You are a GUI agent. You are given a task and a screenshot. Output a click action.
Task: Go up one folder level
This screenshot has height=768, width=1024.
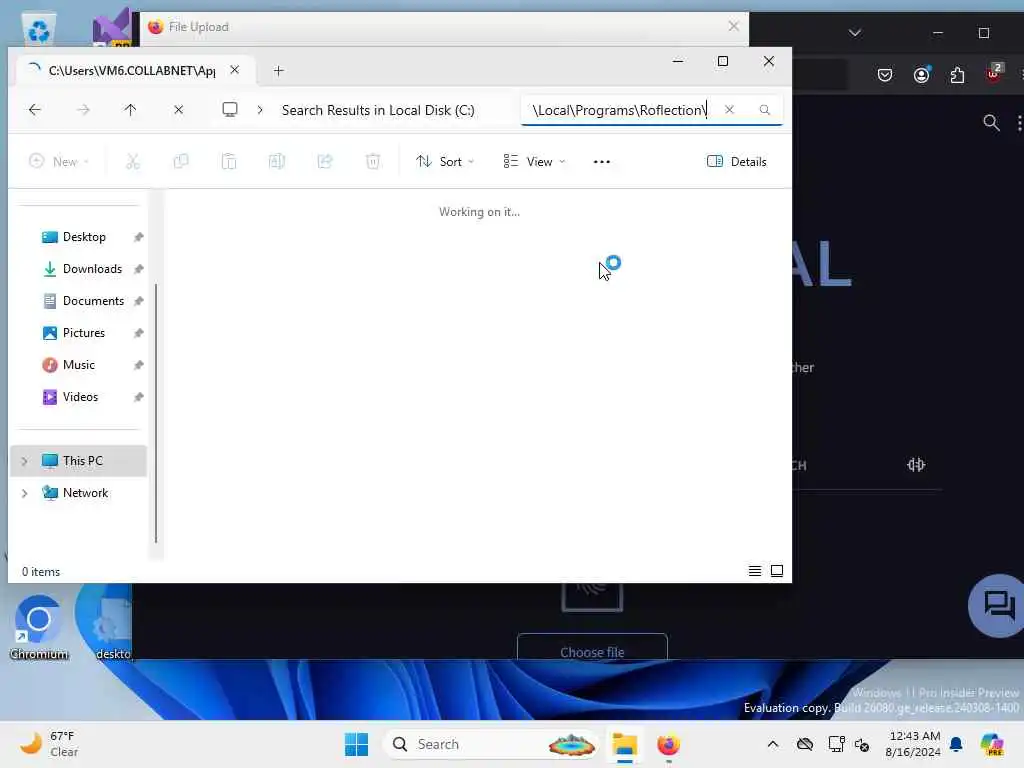tap(130, 110)
